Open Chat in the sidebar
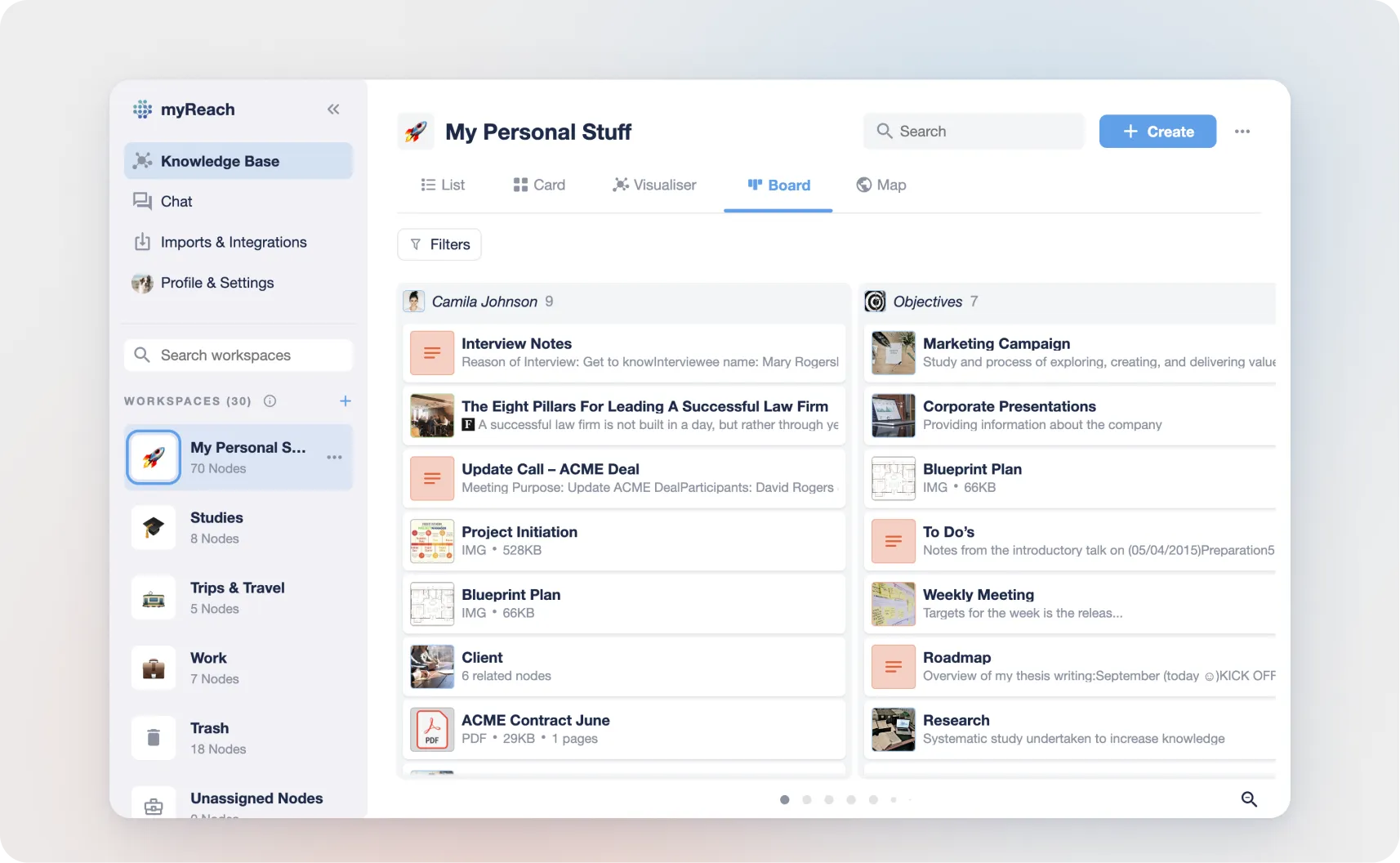Viewport: 1400px width, 863px height. point(176,202)
